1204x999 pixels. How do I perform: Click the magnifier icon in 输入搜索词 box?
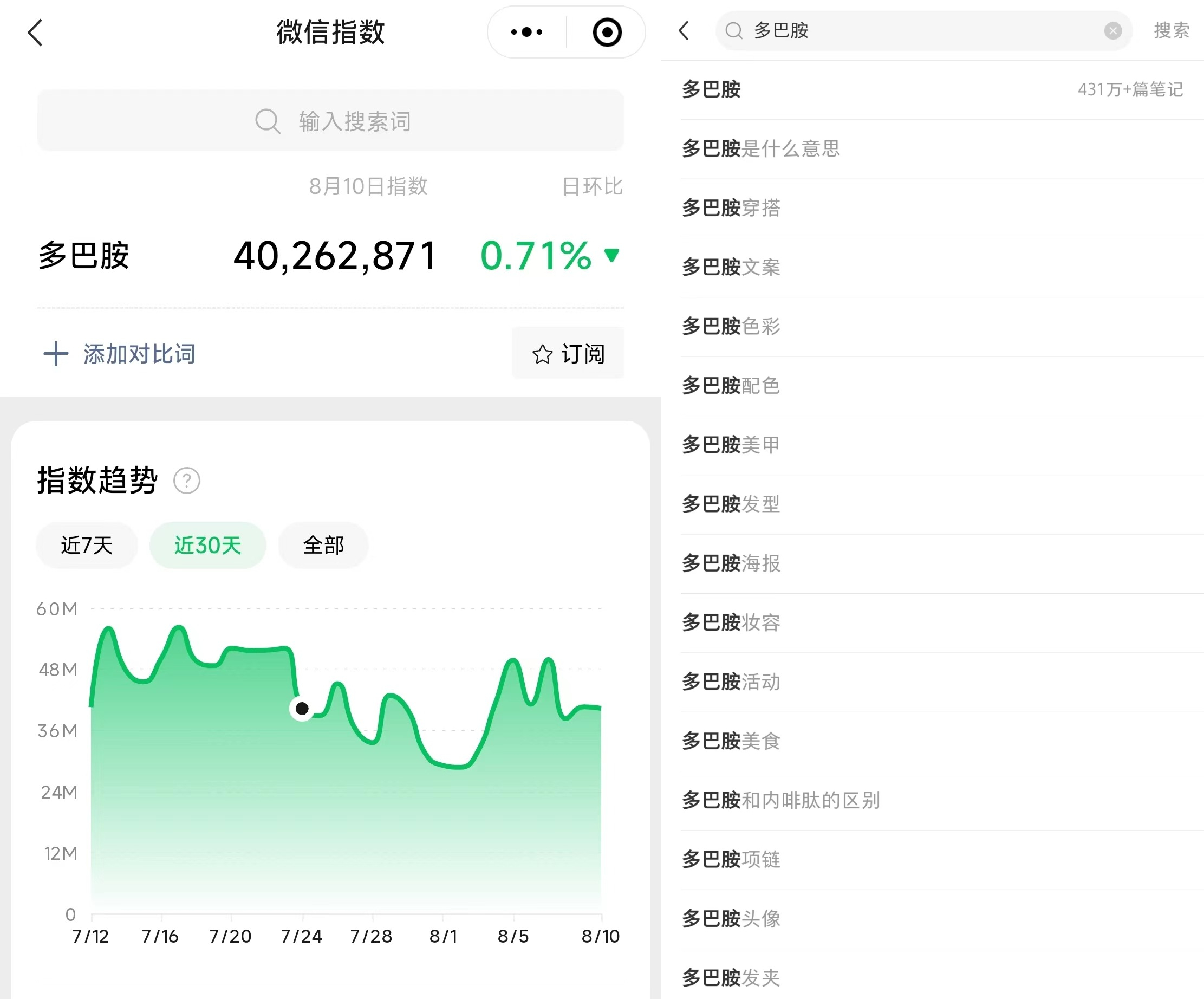[268, 121]
